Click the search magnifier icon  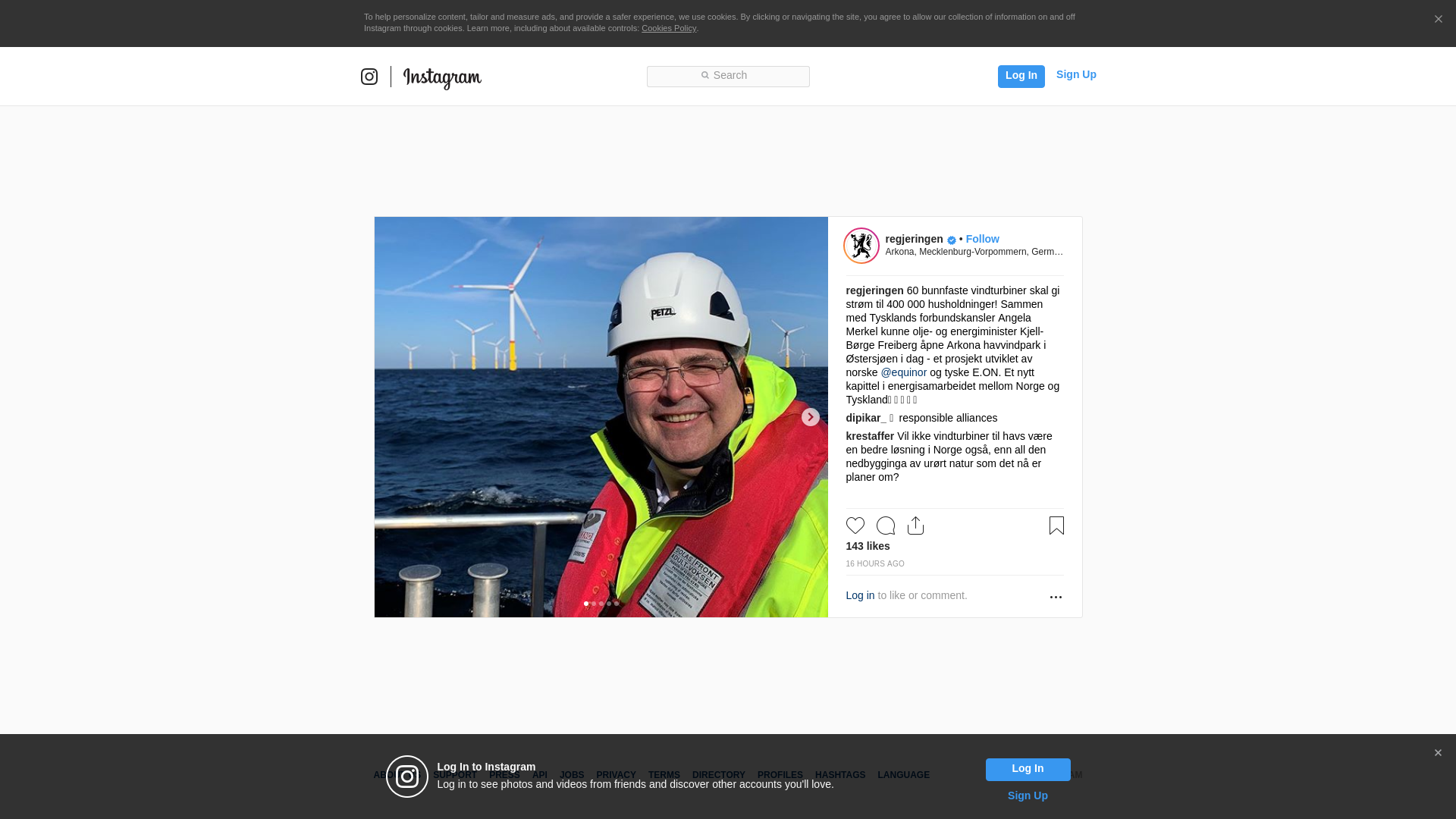pos(704,75)
